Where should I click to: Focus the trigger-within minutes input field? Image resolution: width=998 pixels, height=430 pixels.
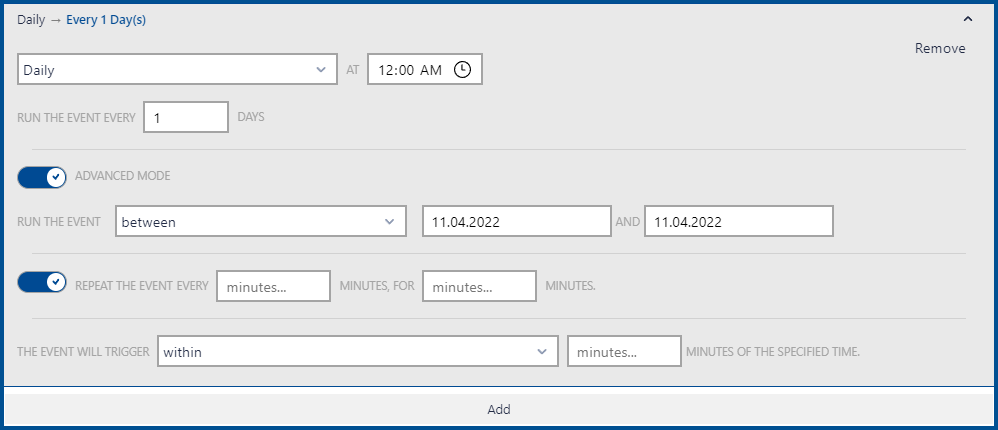[x=624, y=352]
